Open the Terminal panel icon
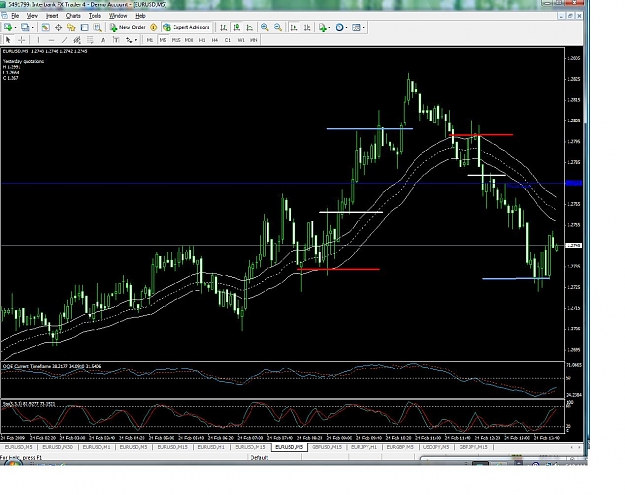This screenshot has width=625, height=495. coord(85,28)
